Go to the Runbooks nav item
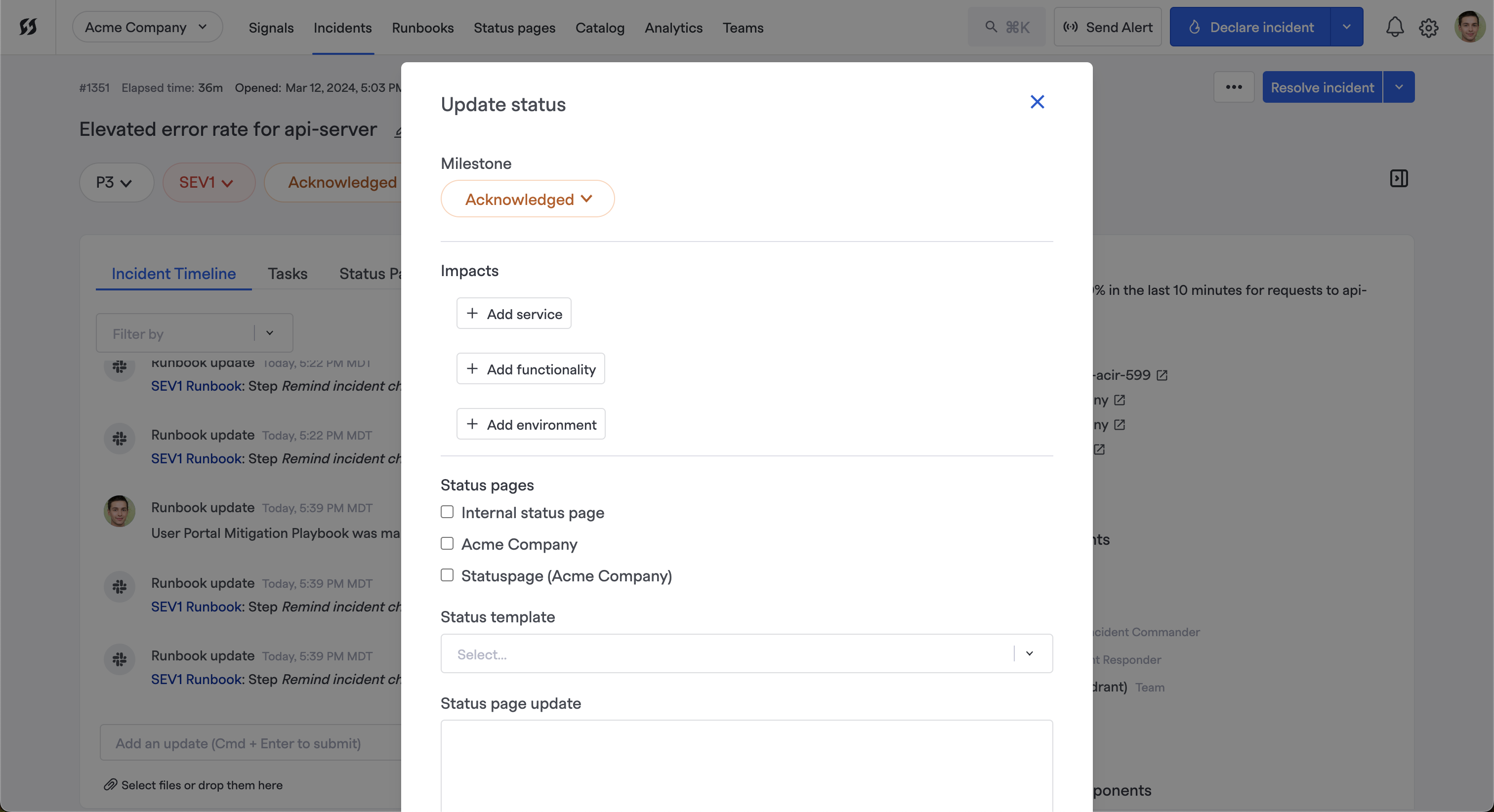 422,27
